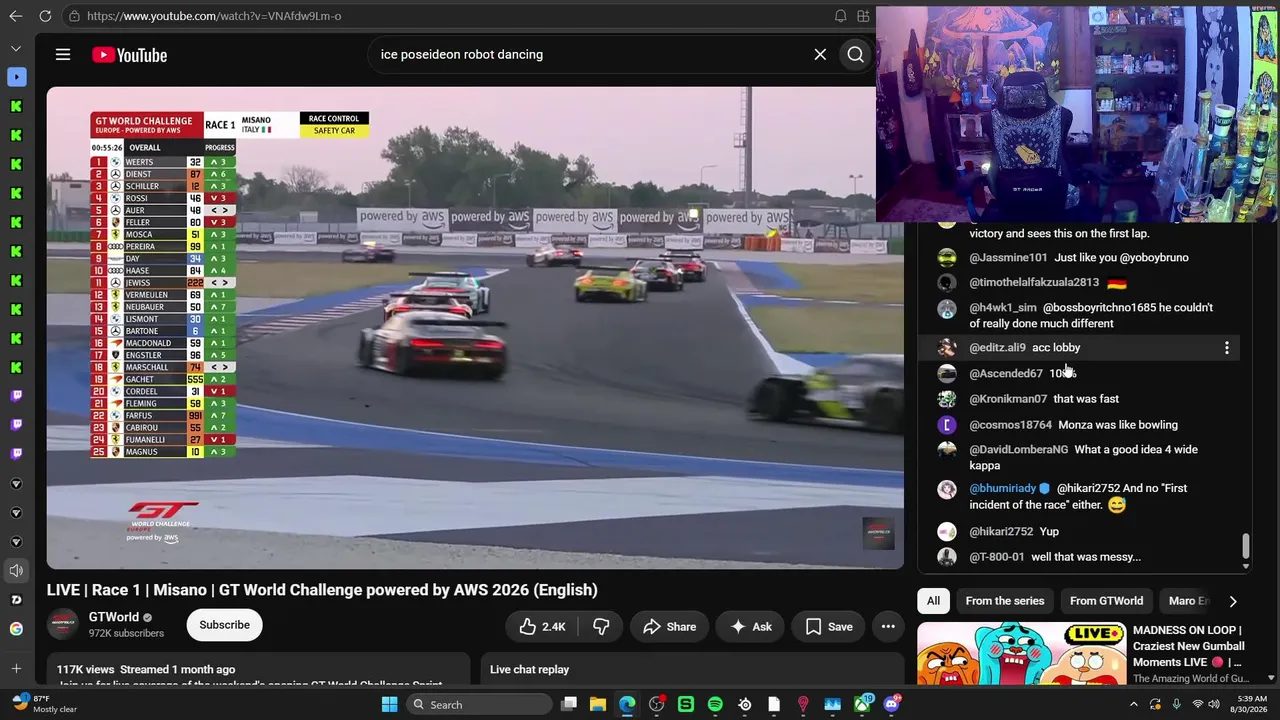The height and width of the screenshot is (720, 1280).
Task: Click username @T-800-01 in chat
Action: point(997,557)
